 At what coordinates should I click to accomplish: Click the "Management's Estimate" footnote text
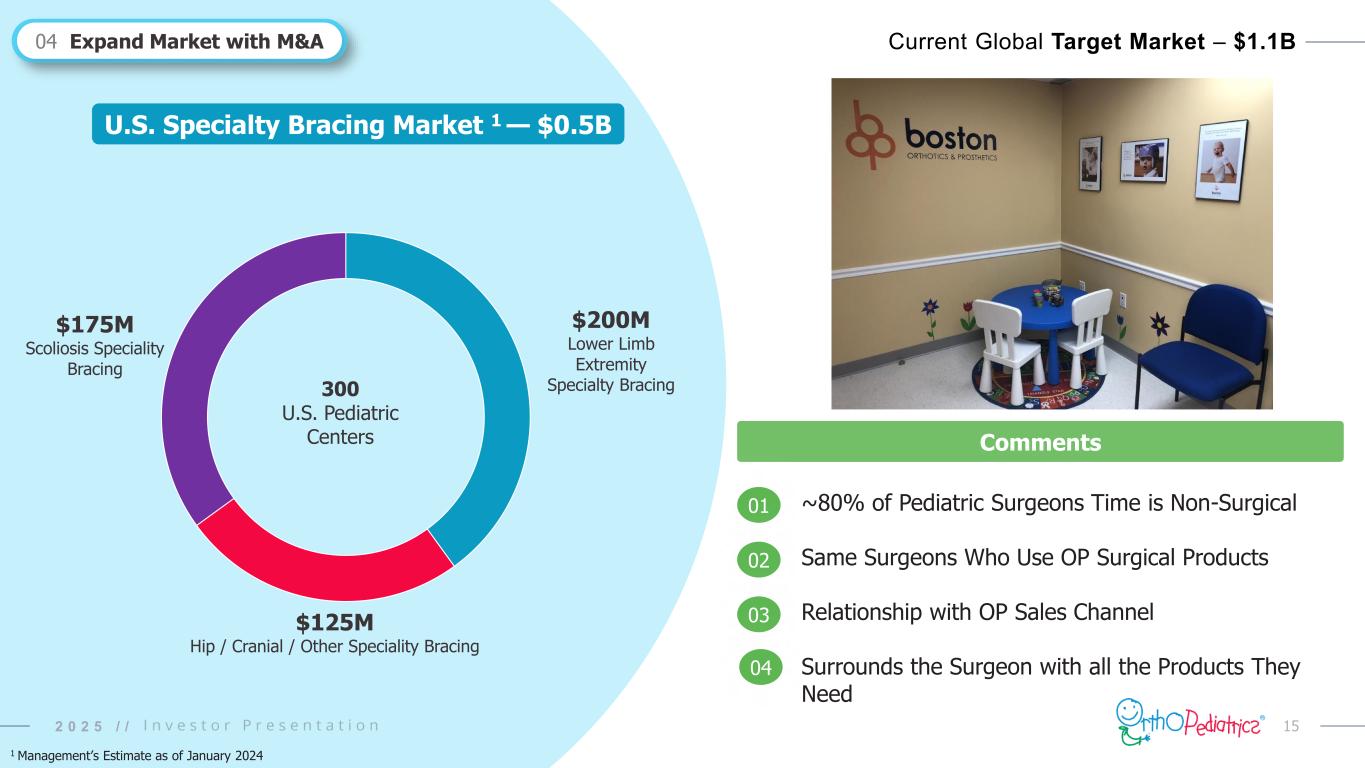[137, 756]
